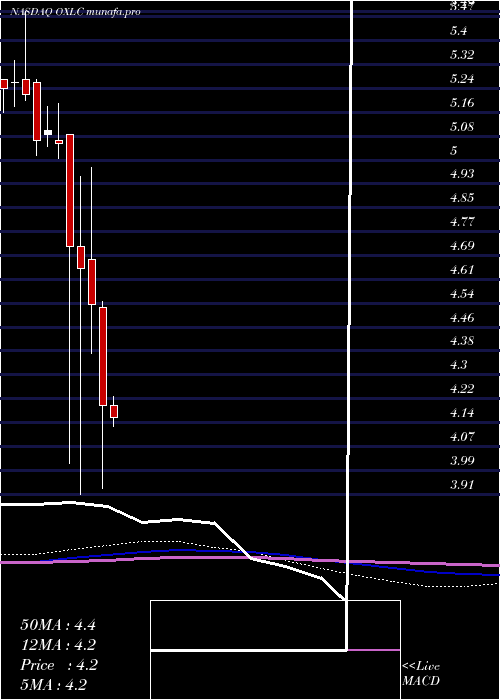
Task: Open the <<Live MACD label
Action: click(x=421, y=674)
